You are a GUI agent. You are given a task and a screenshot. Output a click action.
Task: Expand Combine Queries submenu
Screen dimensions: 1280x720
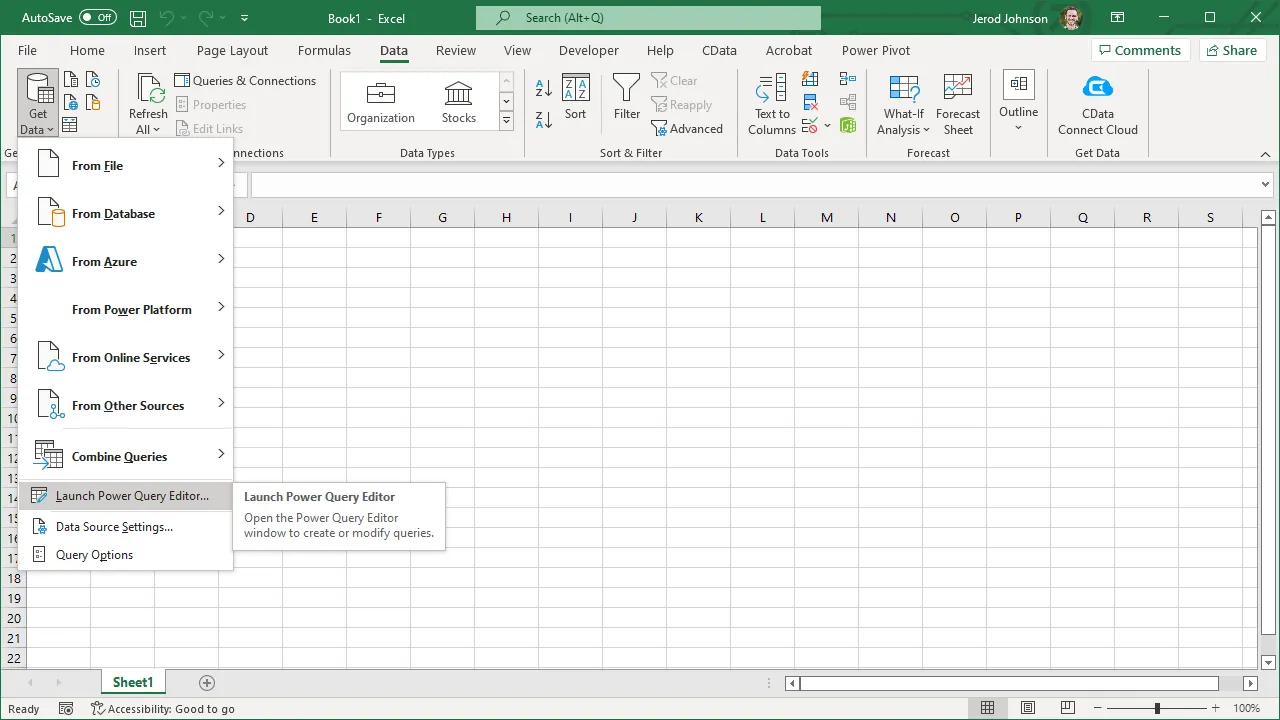126,455
